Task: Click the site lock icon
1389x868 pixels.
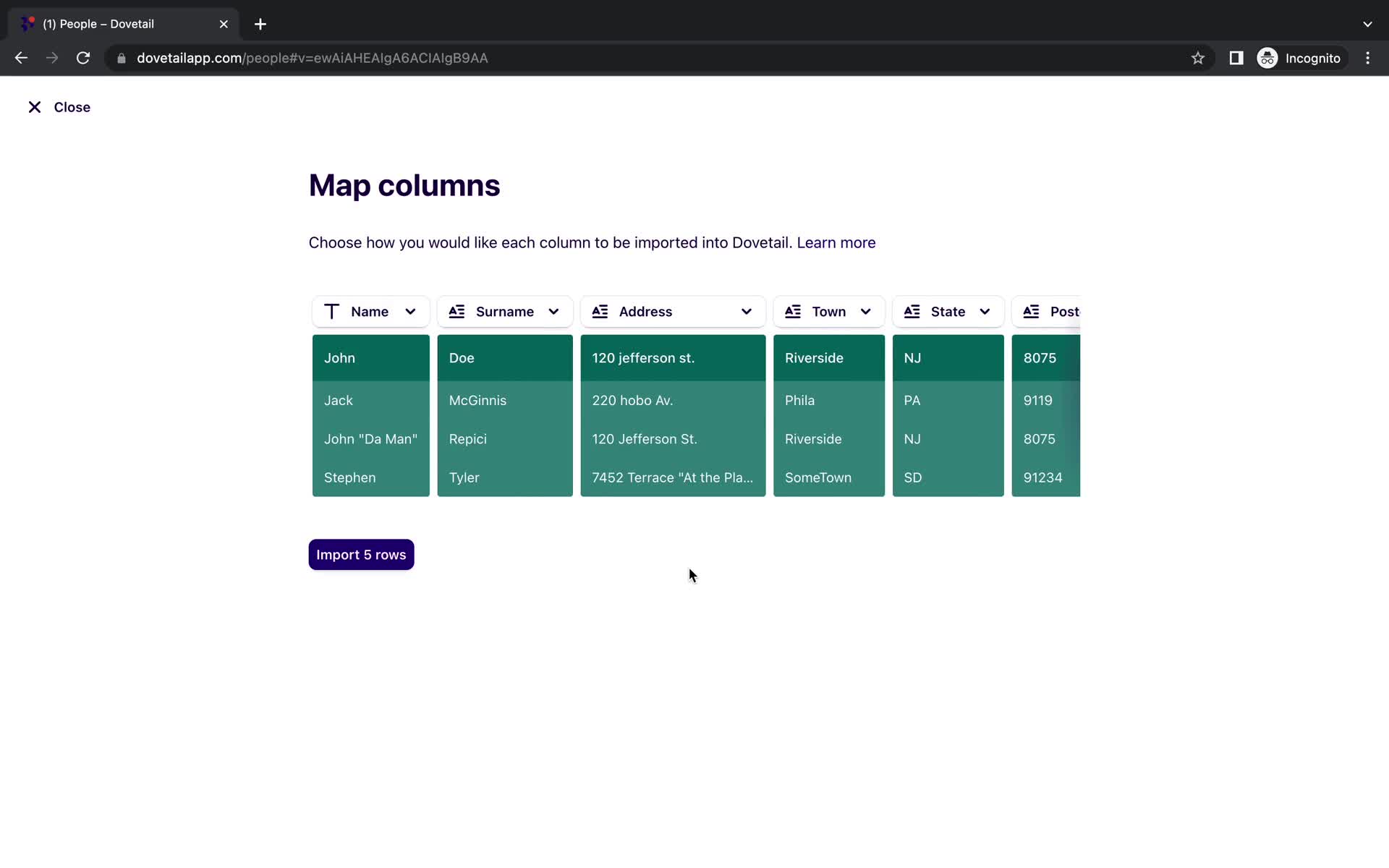Action: (122, 58)
